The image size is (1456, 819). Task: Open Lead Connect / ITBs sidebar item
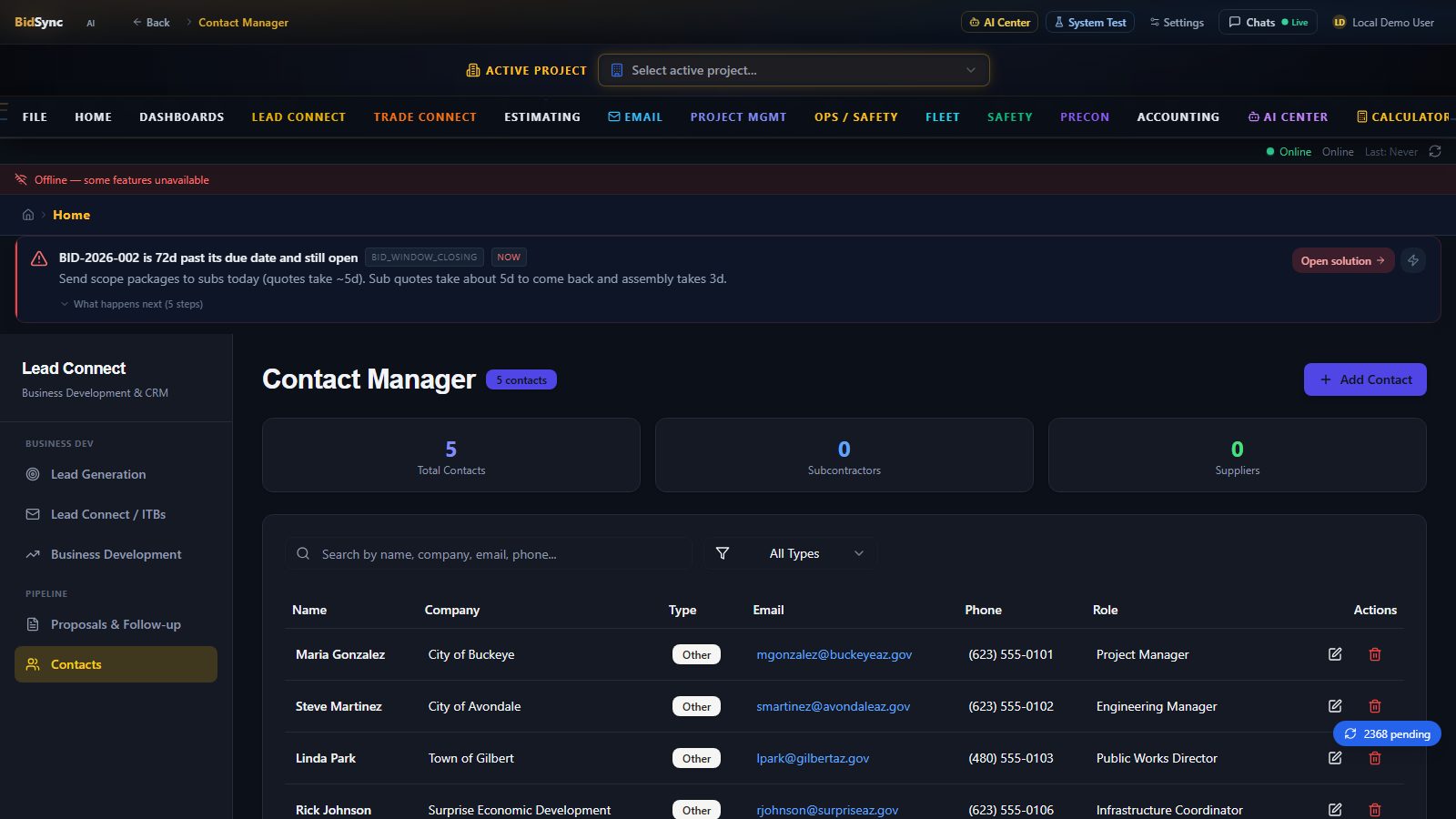[116, 514]
